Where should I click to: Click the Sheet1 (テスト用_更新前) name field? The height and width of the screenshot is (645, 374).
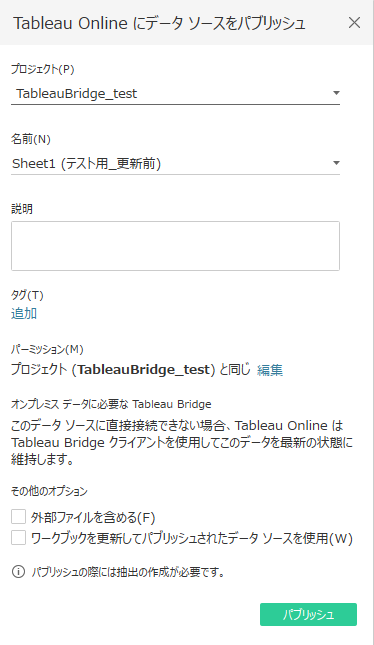[175, 163]
